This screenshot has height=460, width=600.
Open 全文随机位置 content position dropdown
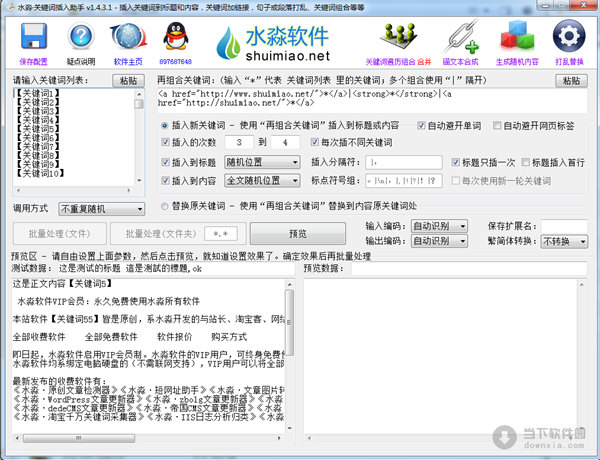tap(262, 181)
